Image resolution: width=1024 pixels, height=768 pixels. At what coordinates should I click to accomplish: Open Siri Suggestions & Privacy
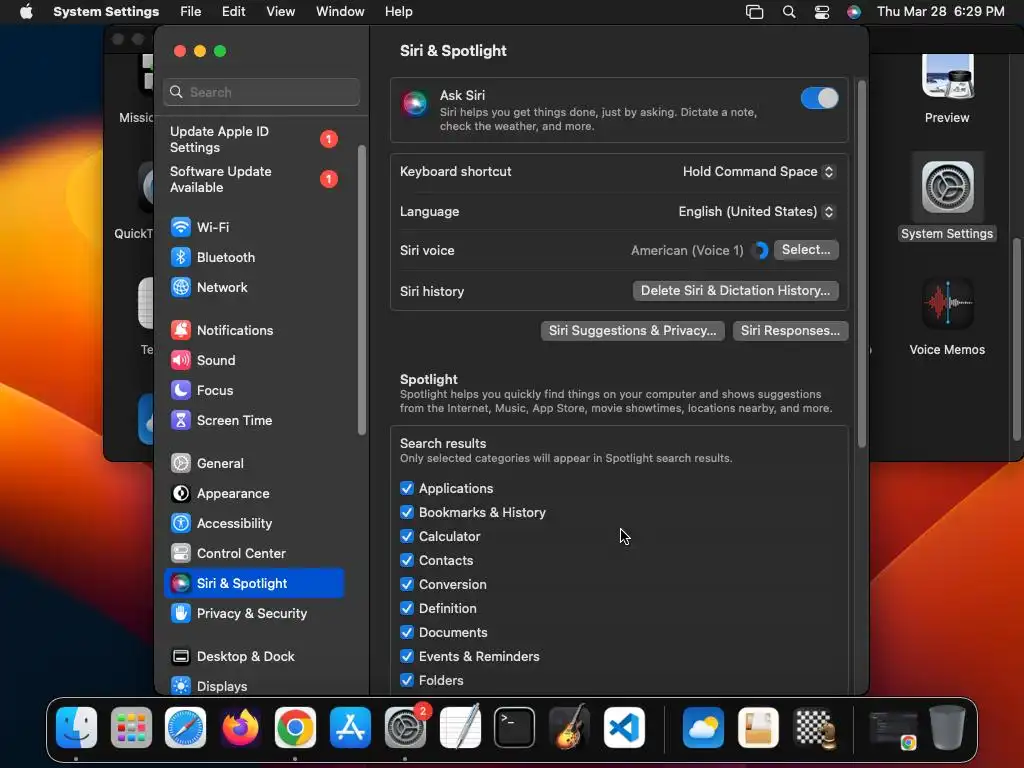click(632, 331)
